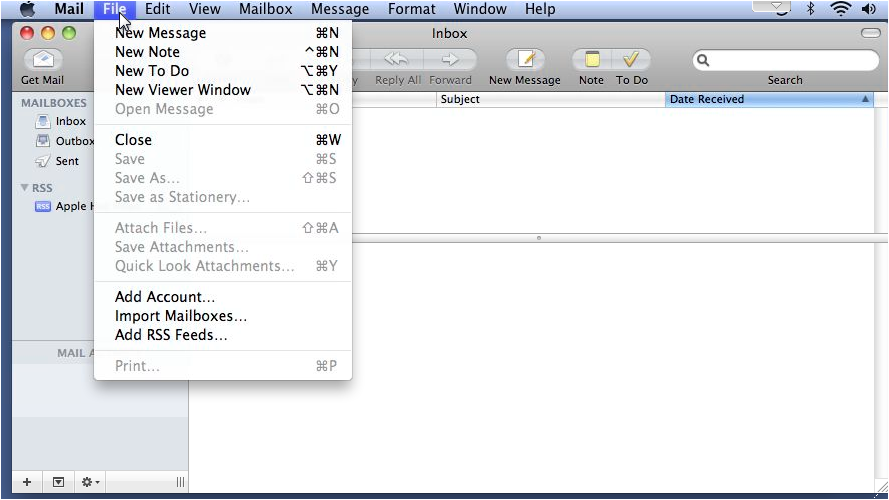The width and height of the screenshot is (889, 500).
Task: Choose New Message from File menu
Action: click(223, 33)
